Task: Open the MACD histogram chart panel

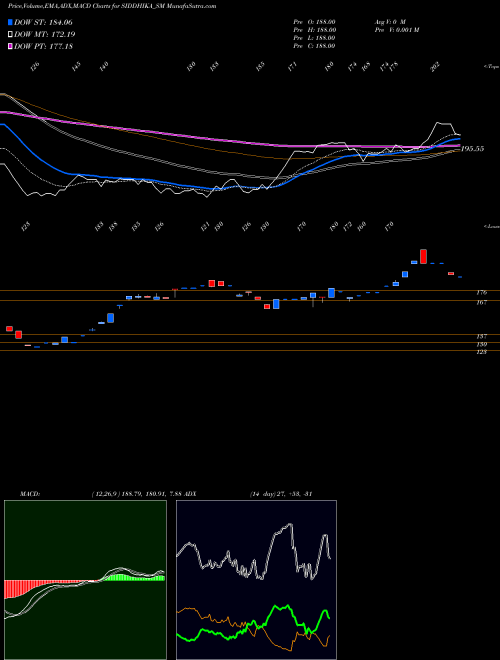Action: click(85, 580)
